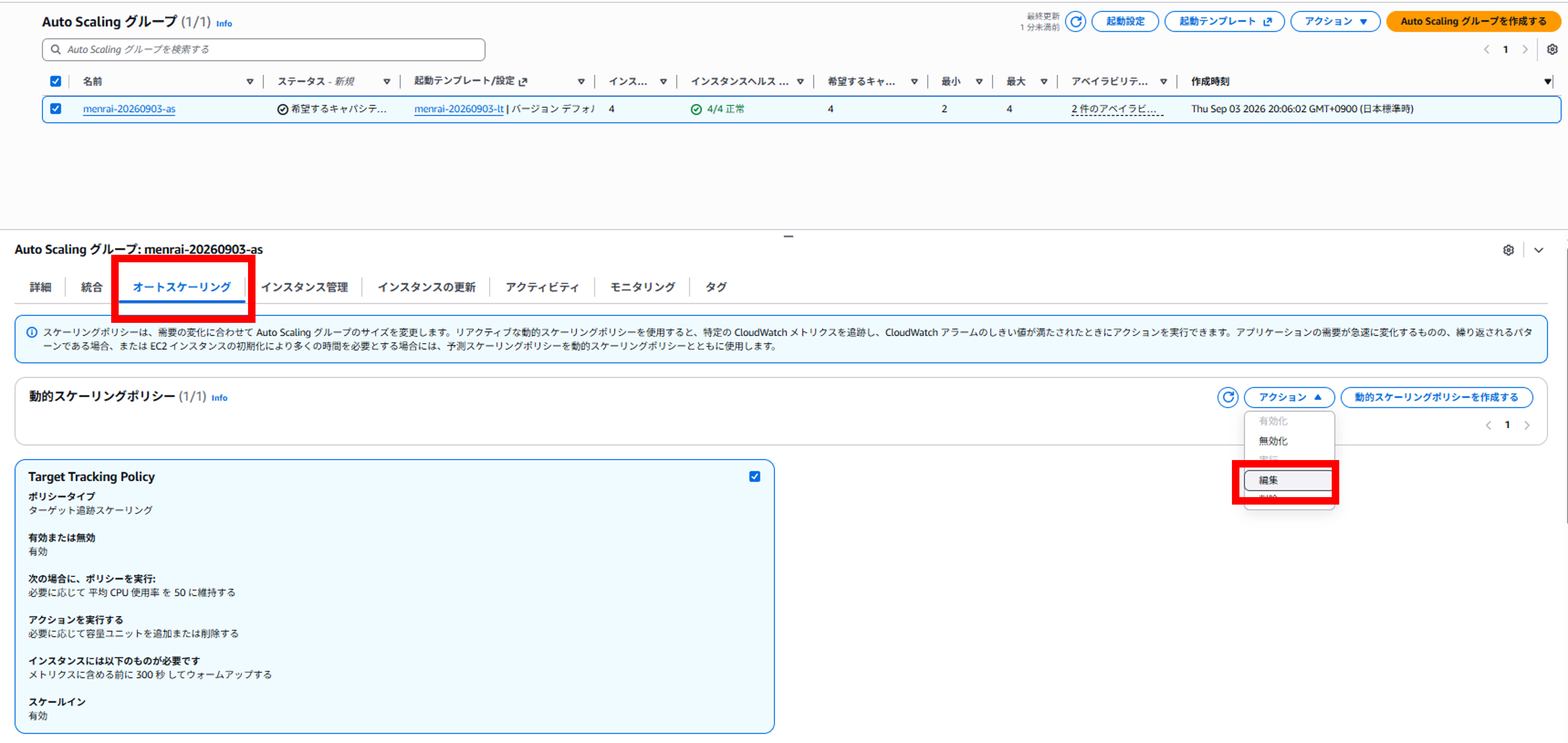Sort by 希望するキャパシティ column arrow
The height and width of the screenshot is (743, 1568).
click(914, 82)
